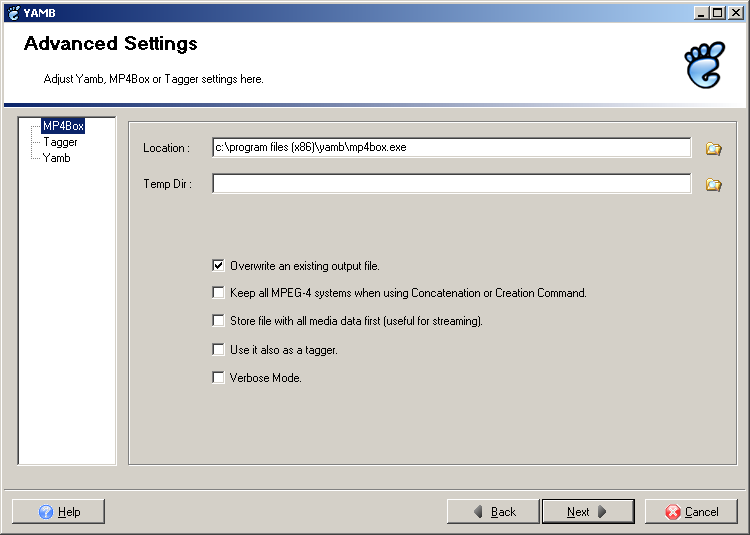The height and width of the screenshot is (535, 750).
Task: Turn on Verbose Mode checkbox
Action: click(x=218, y=378)
